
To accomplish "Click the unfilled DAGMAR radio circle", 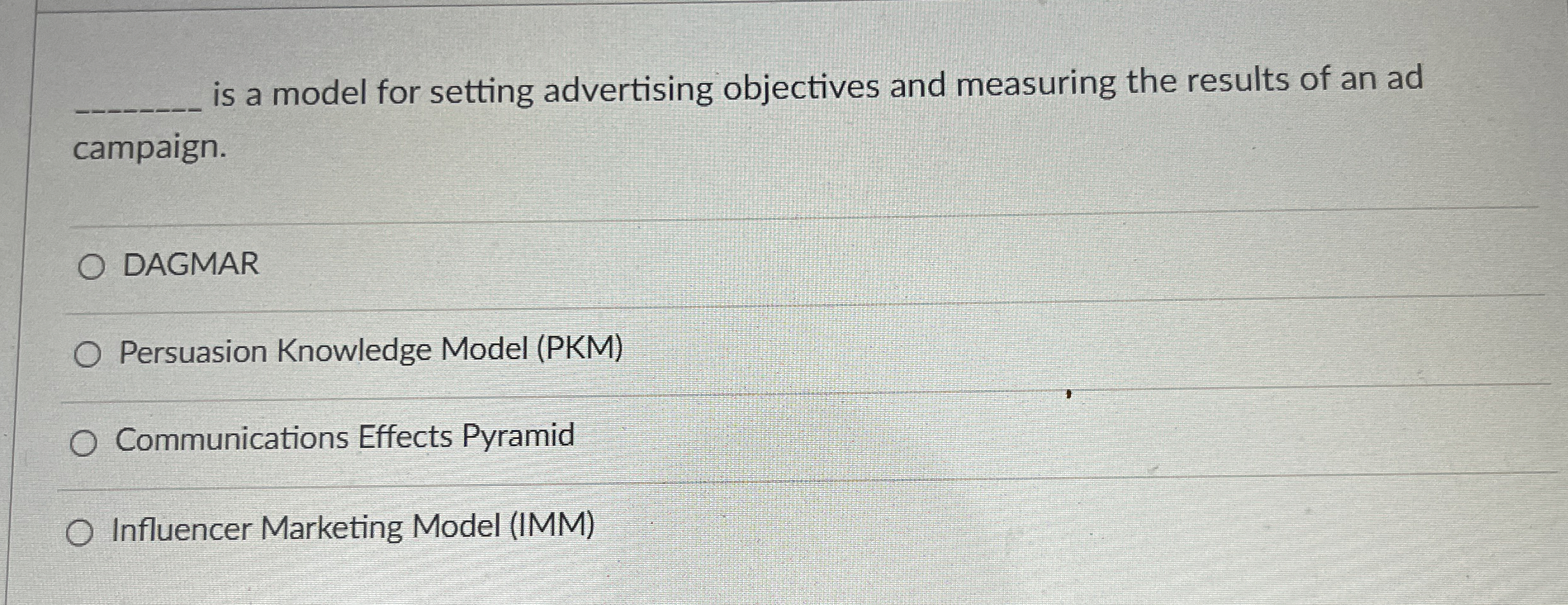I will click(x=93, y=267).
